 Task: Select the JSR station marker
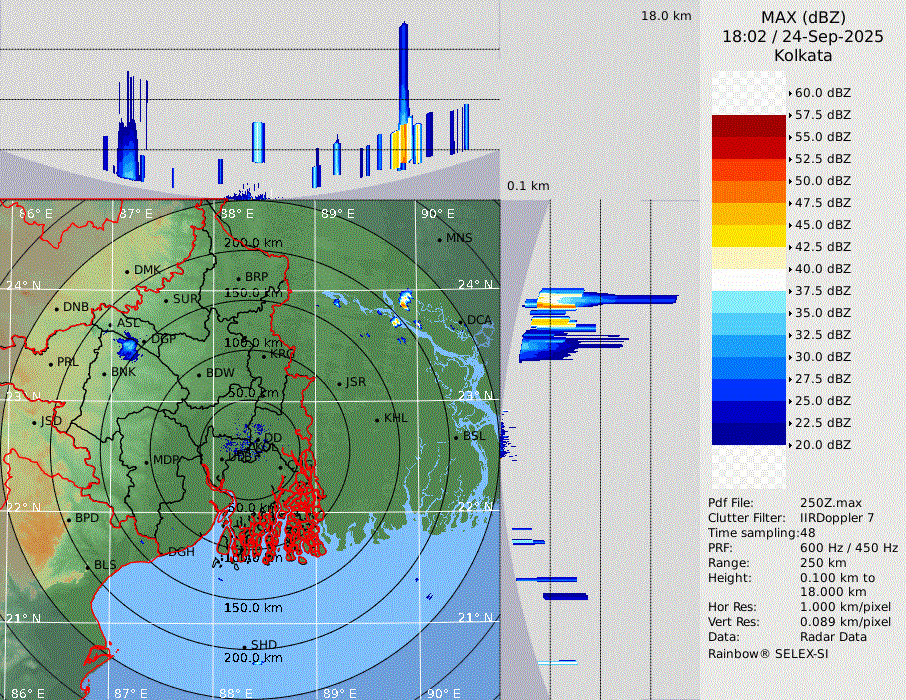coord(340,384)
